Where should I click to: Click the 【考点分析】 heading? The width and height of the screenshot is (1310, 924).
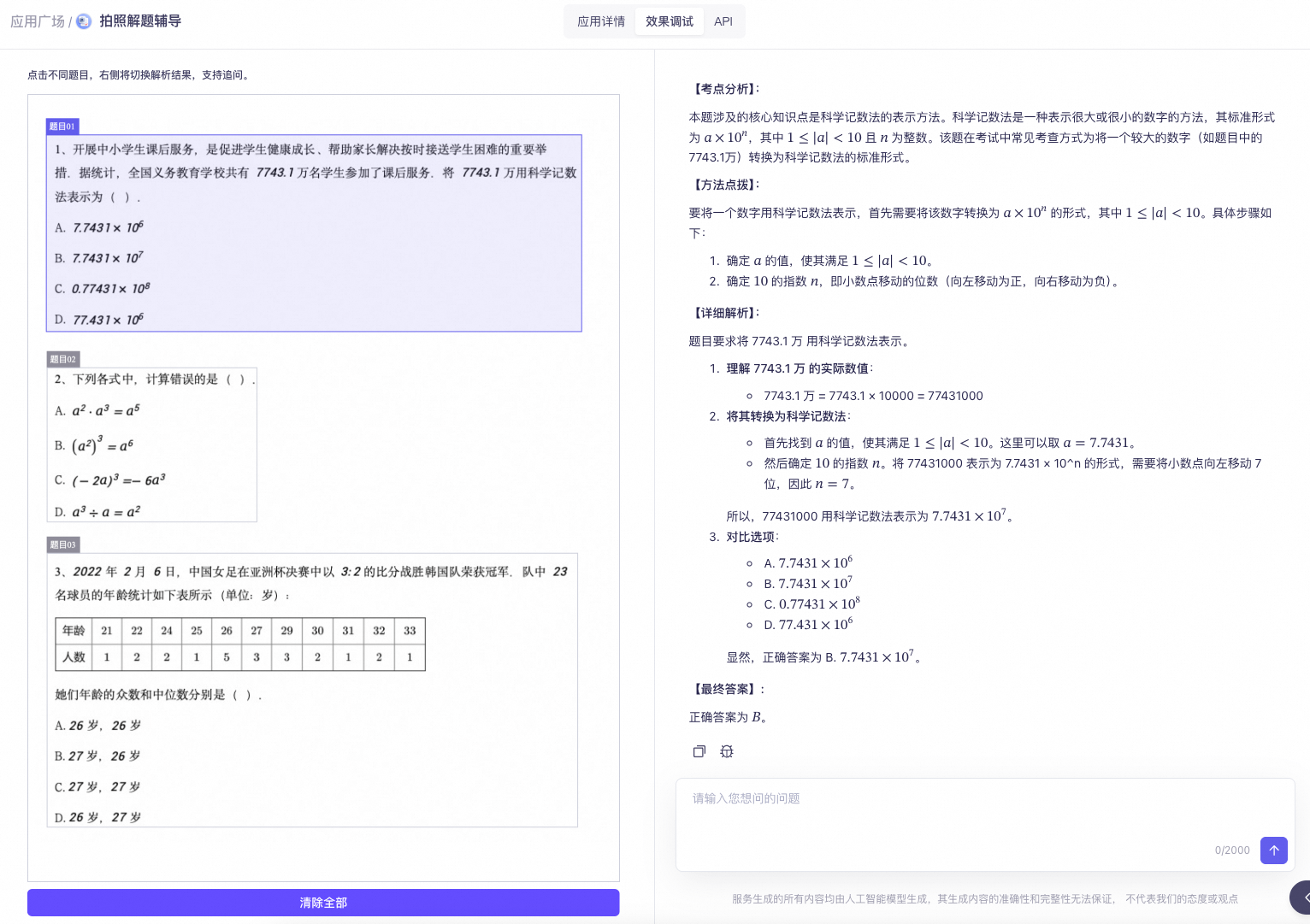(x=725, y=89)
